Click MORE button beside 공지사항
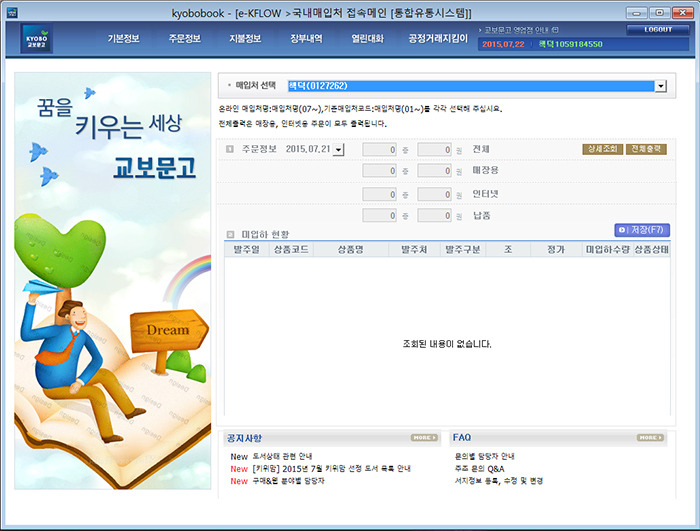The image size is (700, 531). (x=424, y=438)
